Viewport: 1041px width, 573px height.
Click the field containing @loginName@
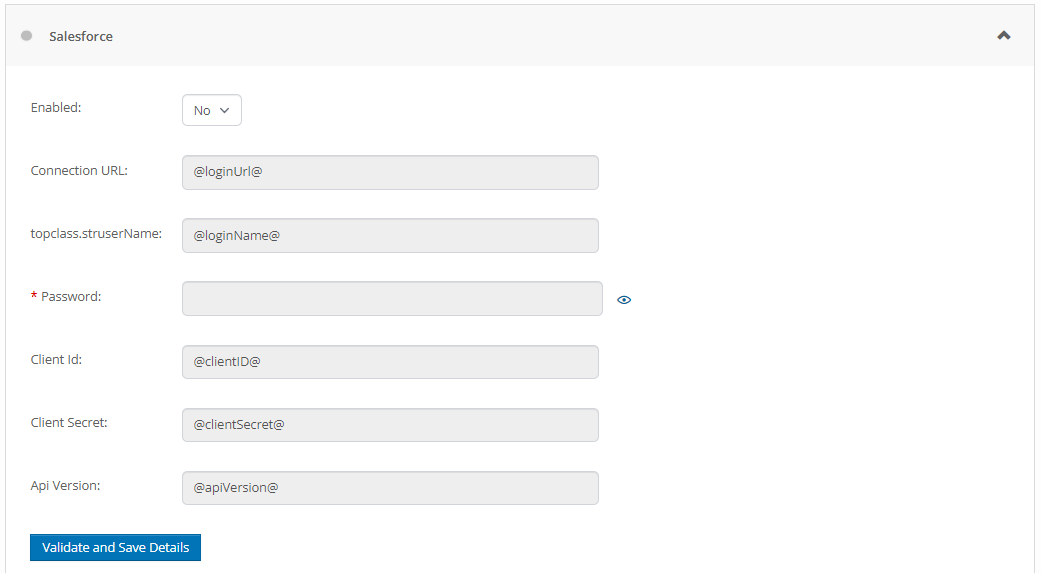[x=390, y=235]
